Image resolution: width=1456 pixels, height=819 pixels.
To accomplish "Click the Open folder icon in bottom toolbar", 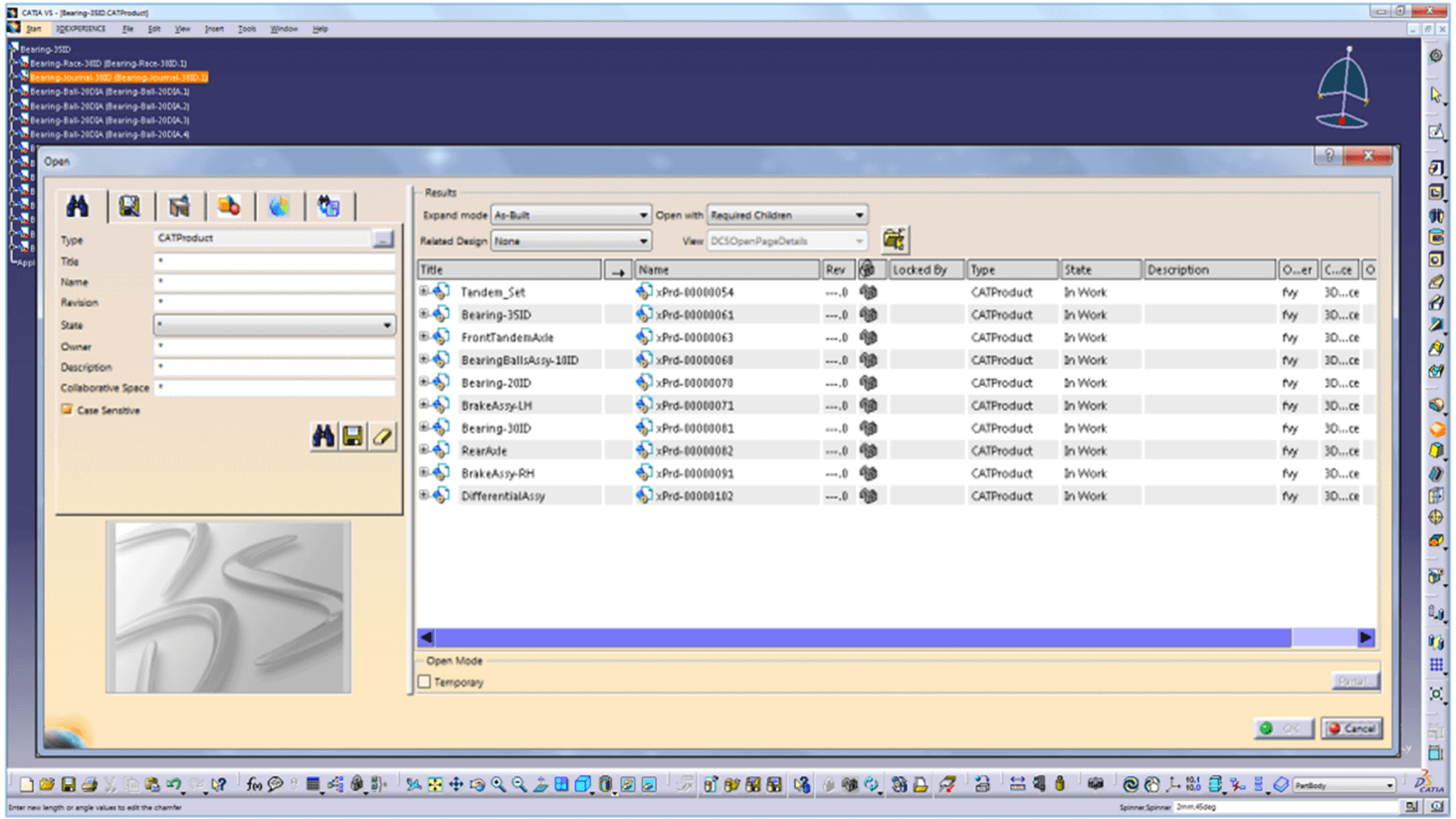I will coord(47,784).
